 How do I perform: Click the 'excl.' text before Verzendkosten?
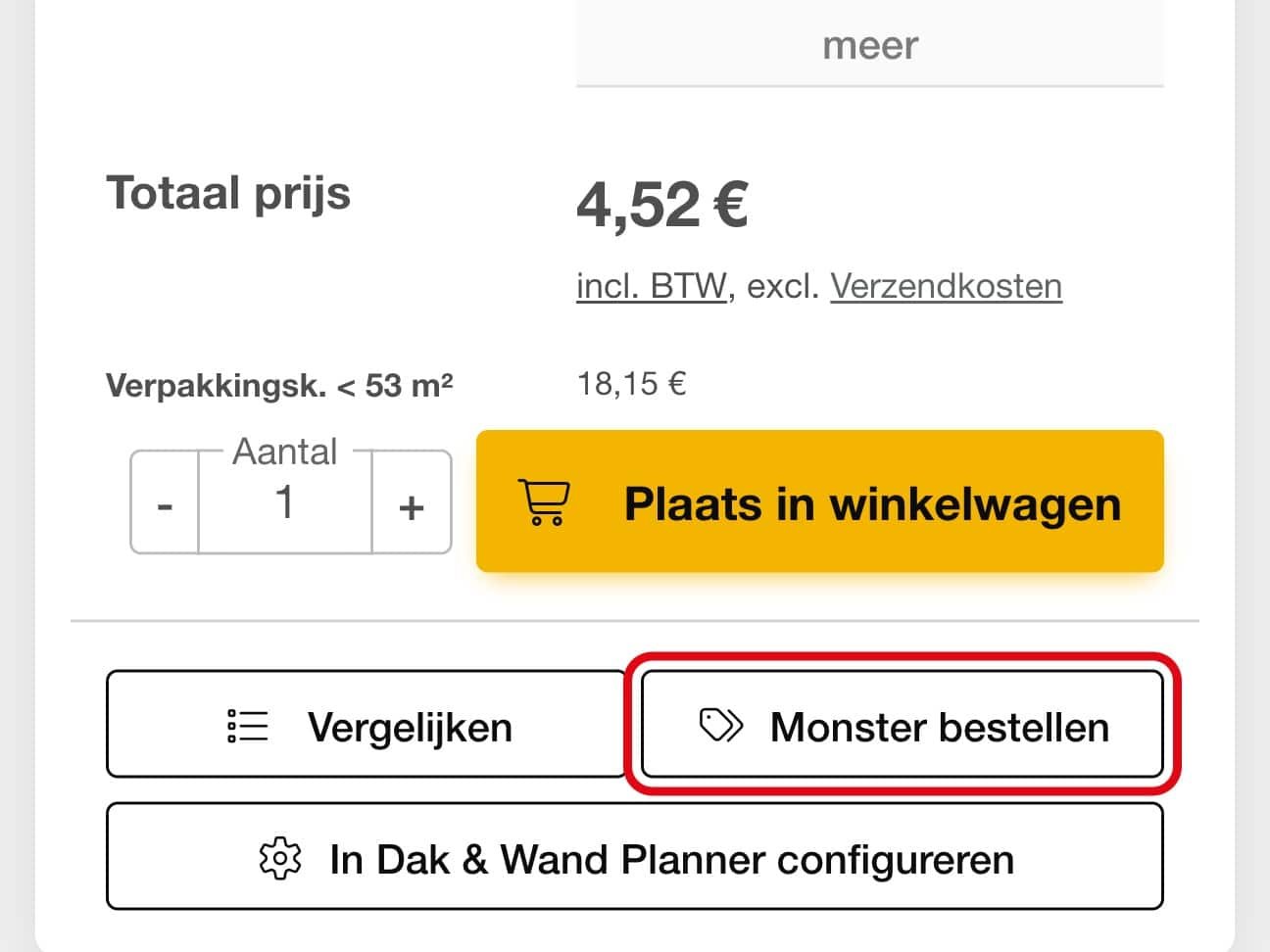(x=783, y=286)
